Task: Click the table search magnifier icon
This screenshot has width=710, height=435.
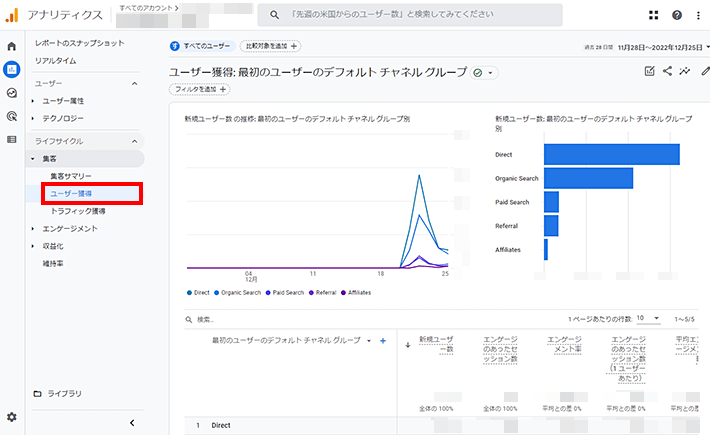Action: [189, 320]
